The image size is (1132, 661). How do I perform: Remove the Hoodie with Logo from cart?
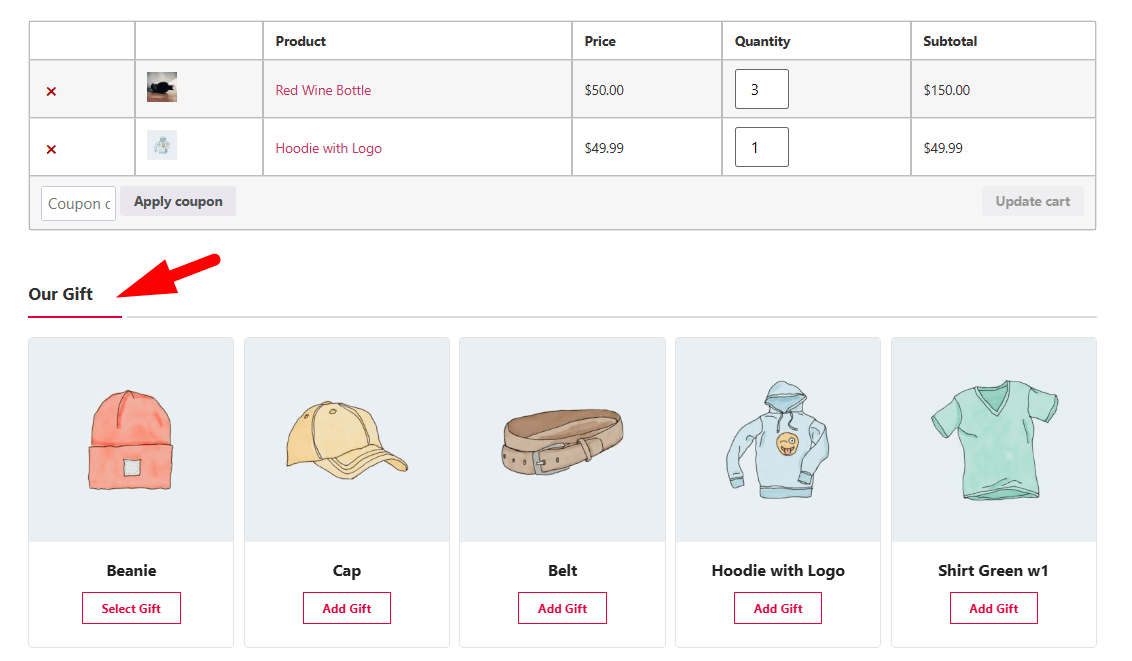pyautogui.click(x=50, y=148)
